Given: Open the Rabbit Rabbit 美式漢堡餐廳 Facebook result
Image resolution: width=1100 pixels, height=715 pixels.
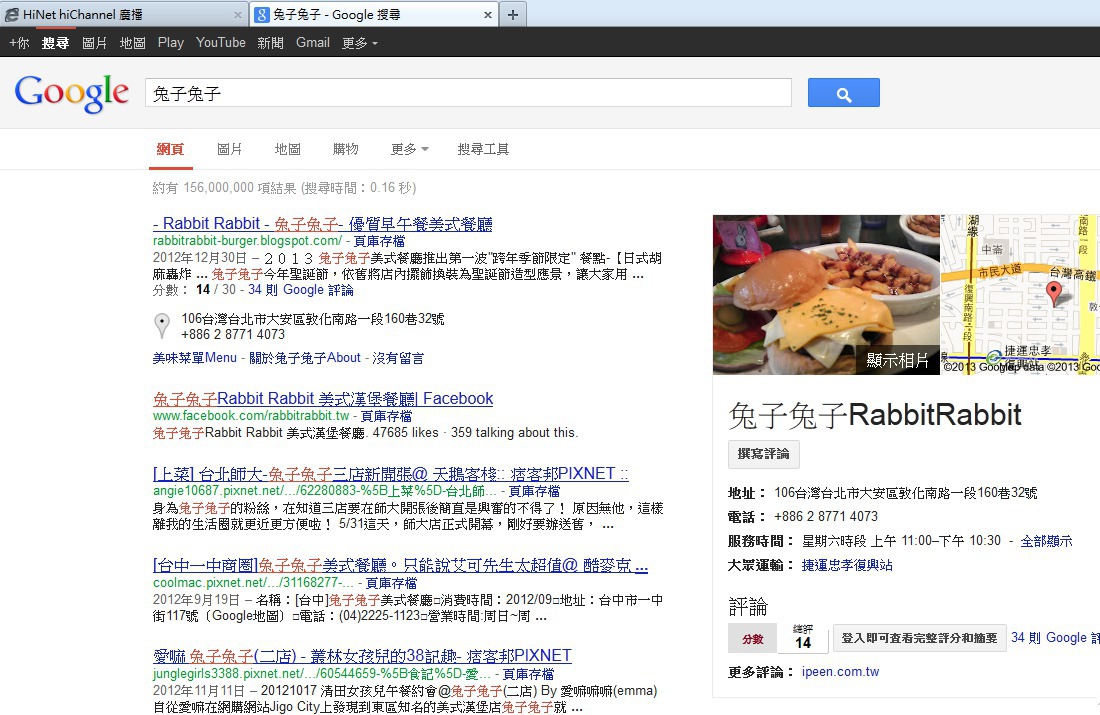Looking at the screenshot, I should pos(323,399).
